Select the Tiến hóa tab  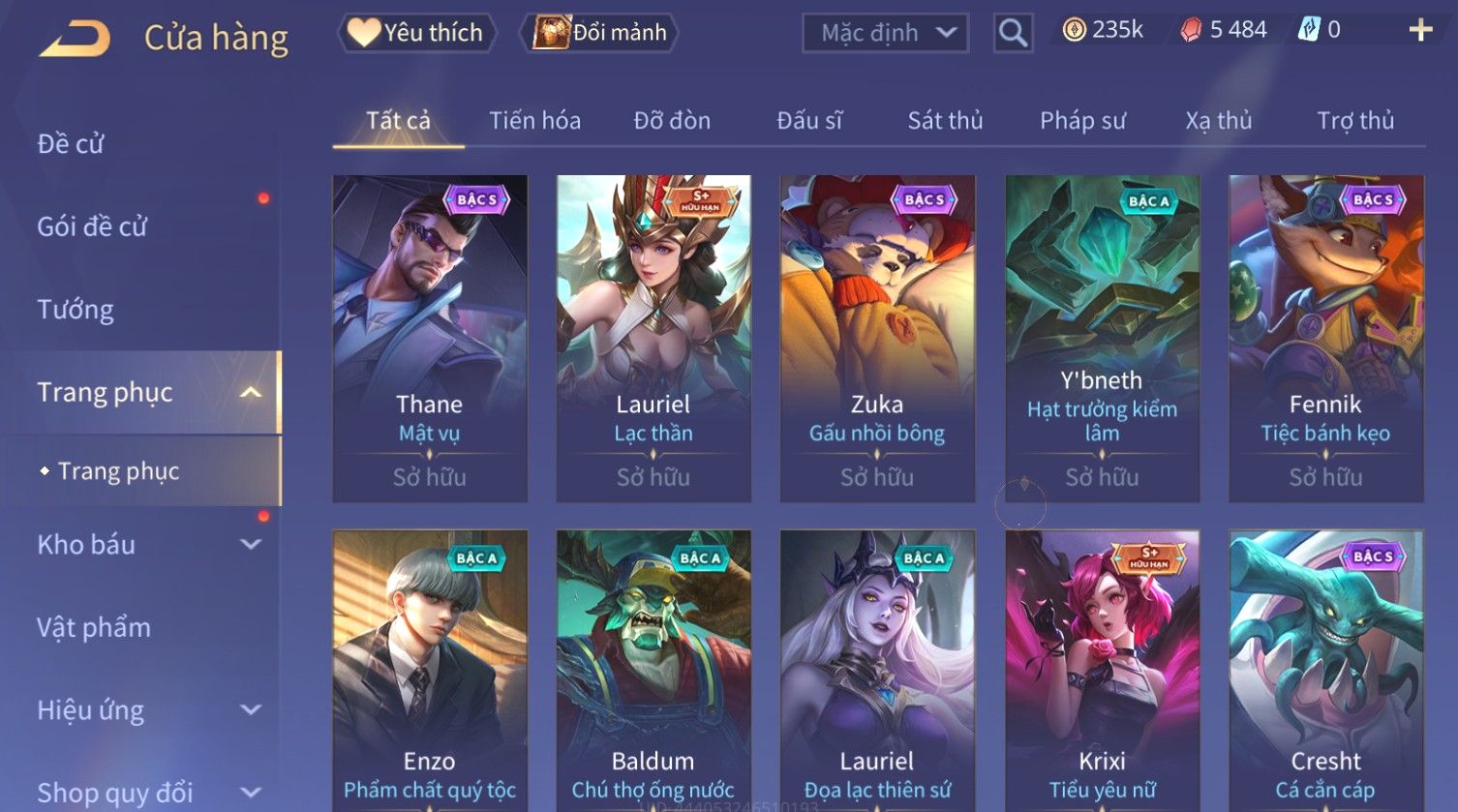tap(534, 120)
